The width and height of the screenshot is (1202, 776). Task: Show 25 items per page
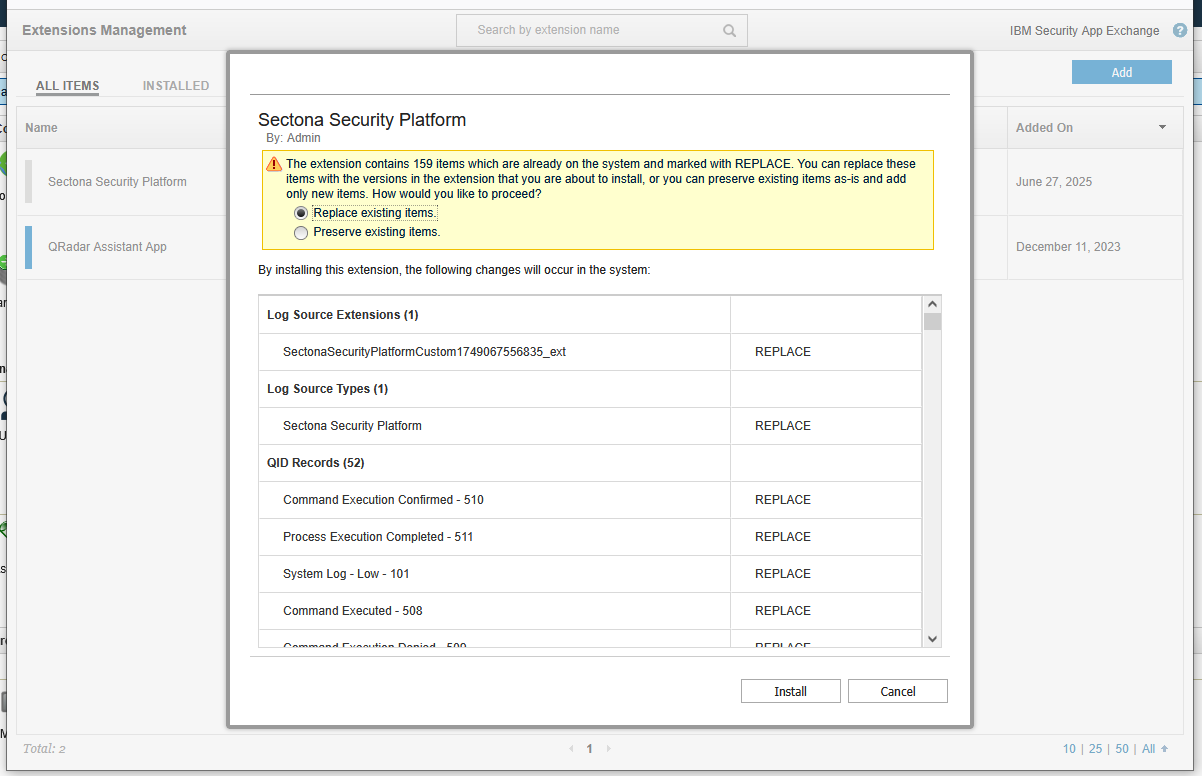[1096, 749]
